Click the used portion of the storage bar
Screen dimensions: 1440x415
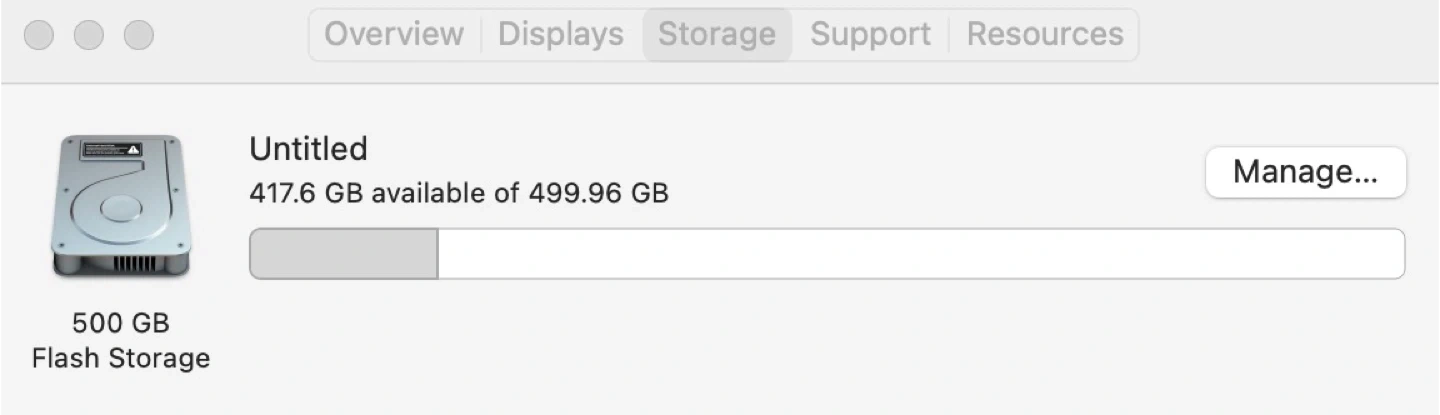coord(343,254)
